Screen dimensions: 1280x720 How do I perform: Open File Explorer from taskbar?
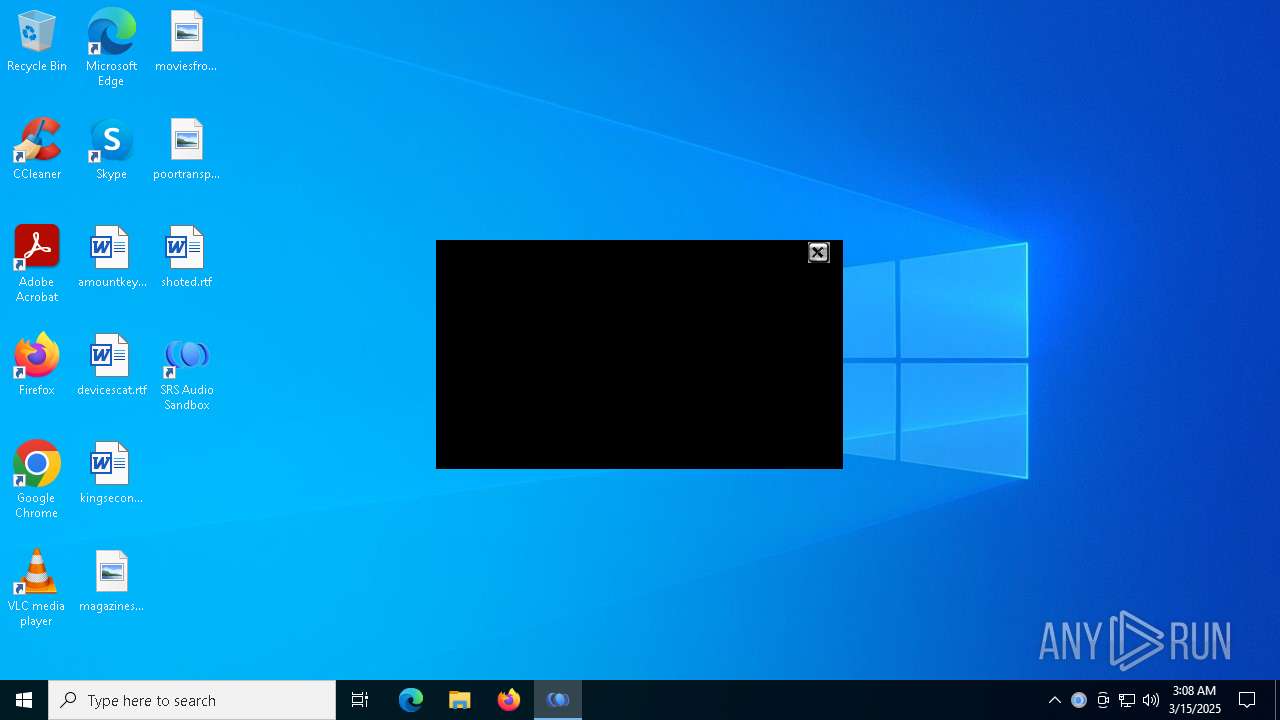(460, 700)
